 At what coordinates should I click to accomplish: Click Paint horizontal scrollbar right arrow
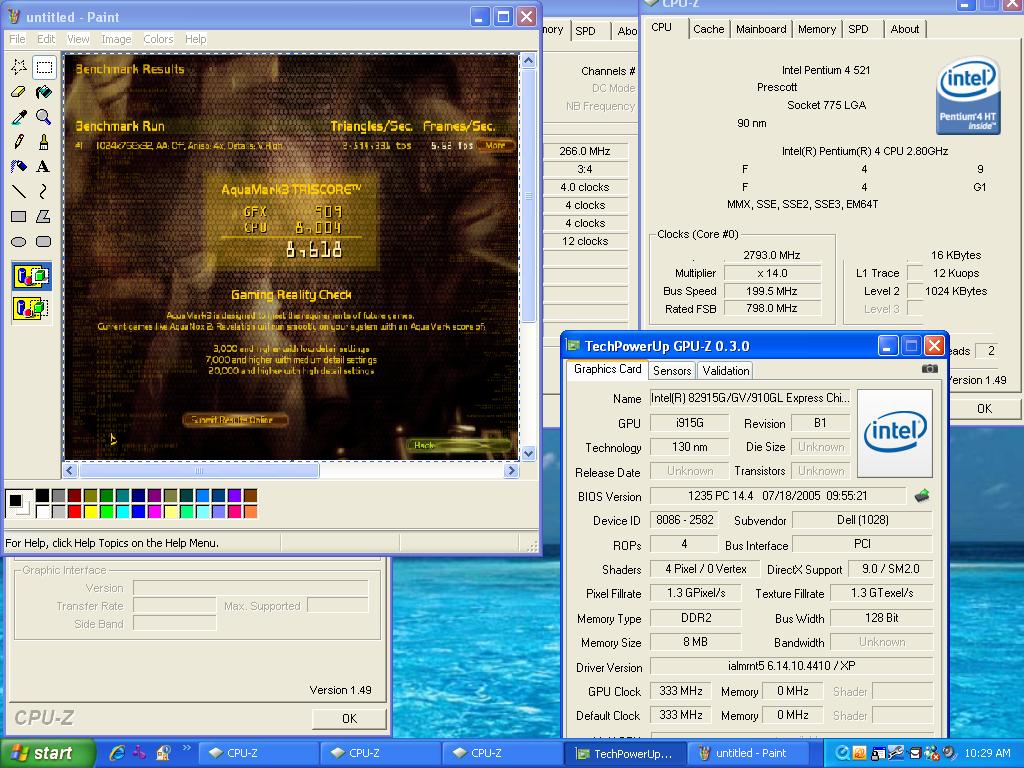coord(511,470)
